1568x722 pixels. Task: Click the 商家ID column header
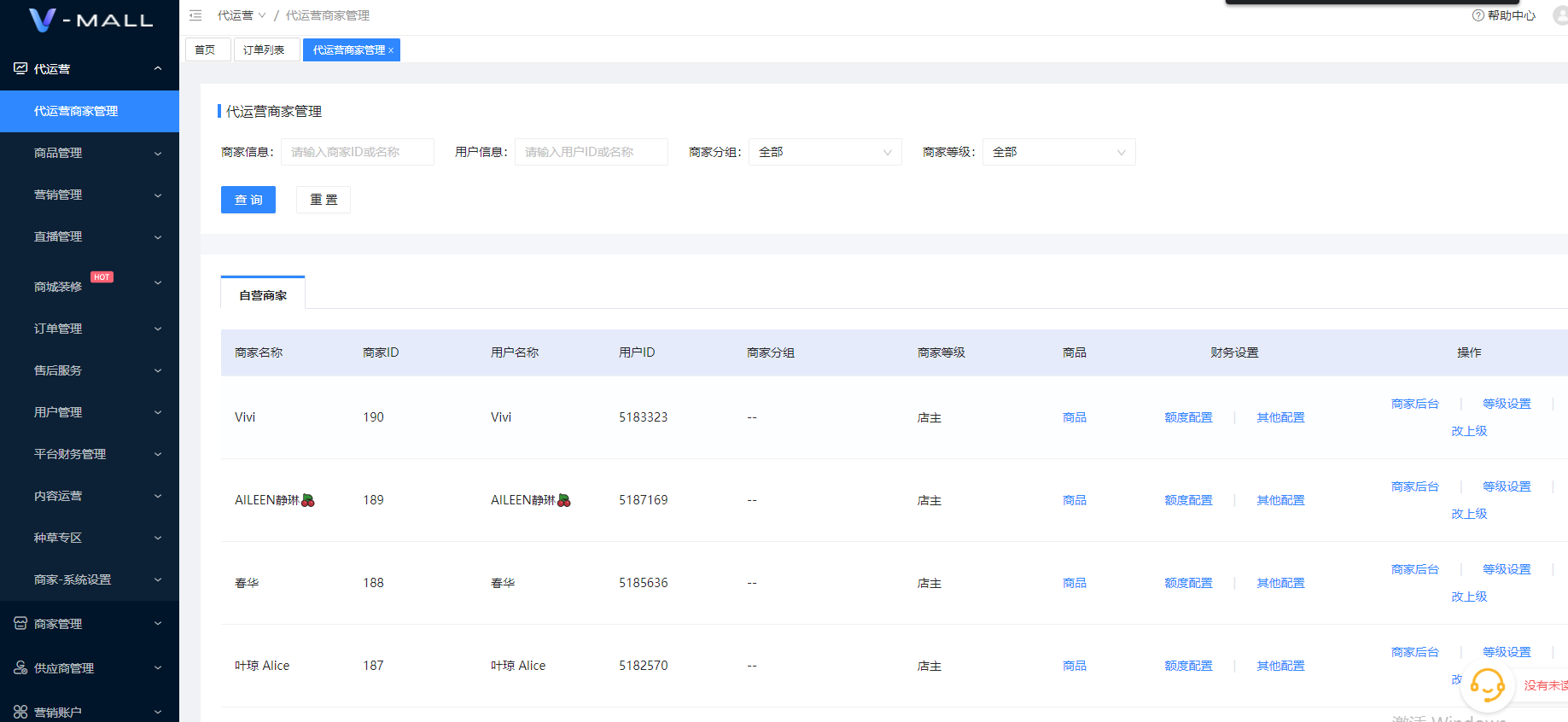point(381,352)
